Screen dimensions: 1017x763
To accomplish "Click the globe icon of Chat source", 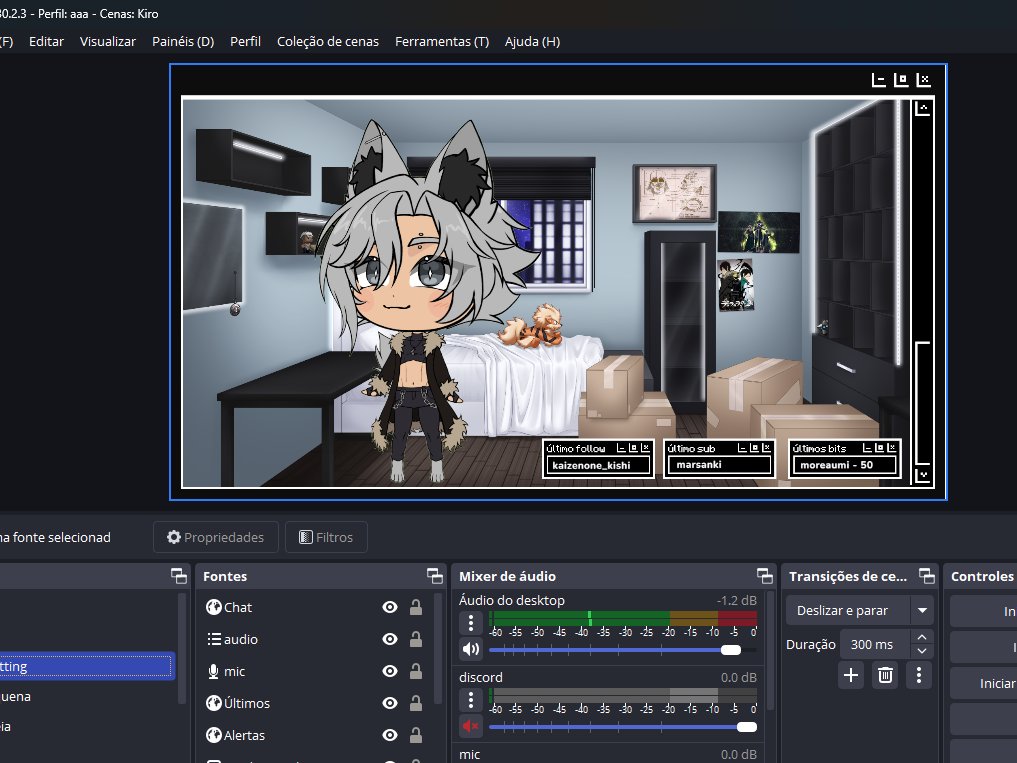I will (213, 607).
